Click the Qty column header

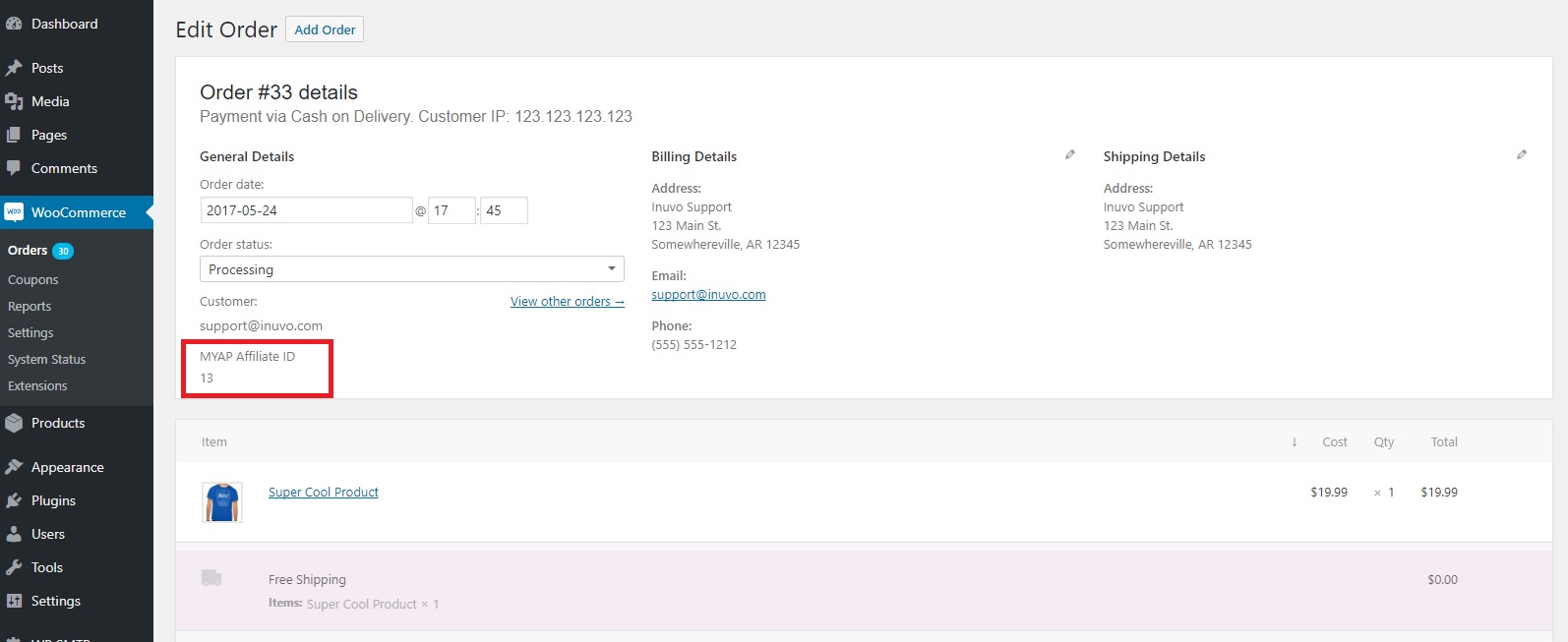(1384, 442)
